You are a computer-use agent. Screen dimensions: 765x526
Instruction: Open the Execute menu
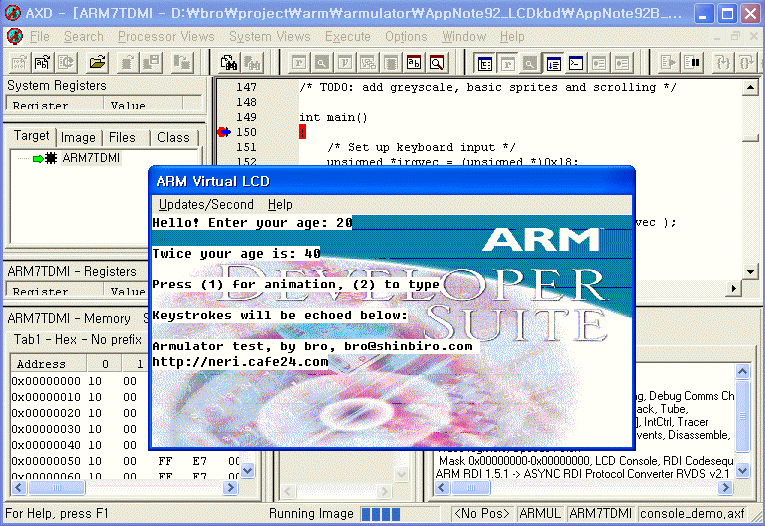[347, 37]
